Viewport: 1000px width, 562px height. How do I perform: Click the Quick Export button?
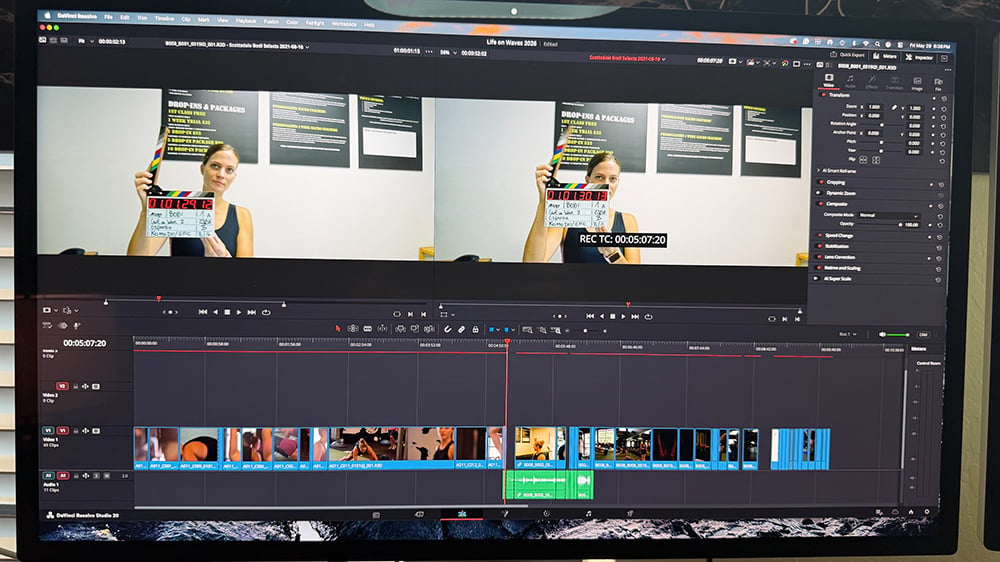[848, 55]
